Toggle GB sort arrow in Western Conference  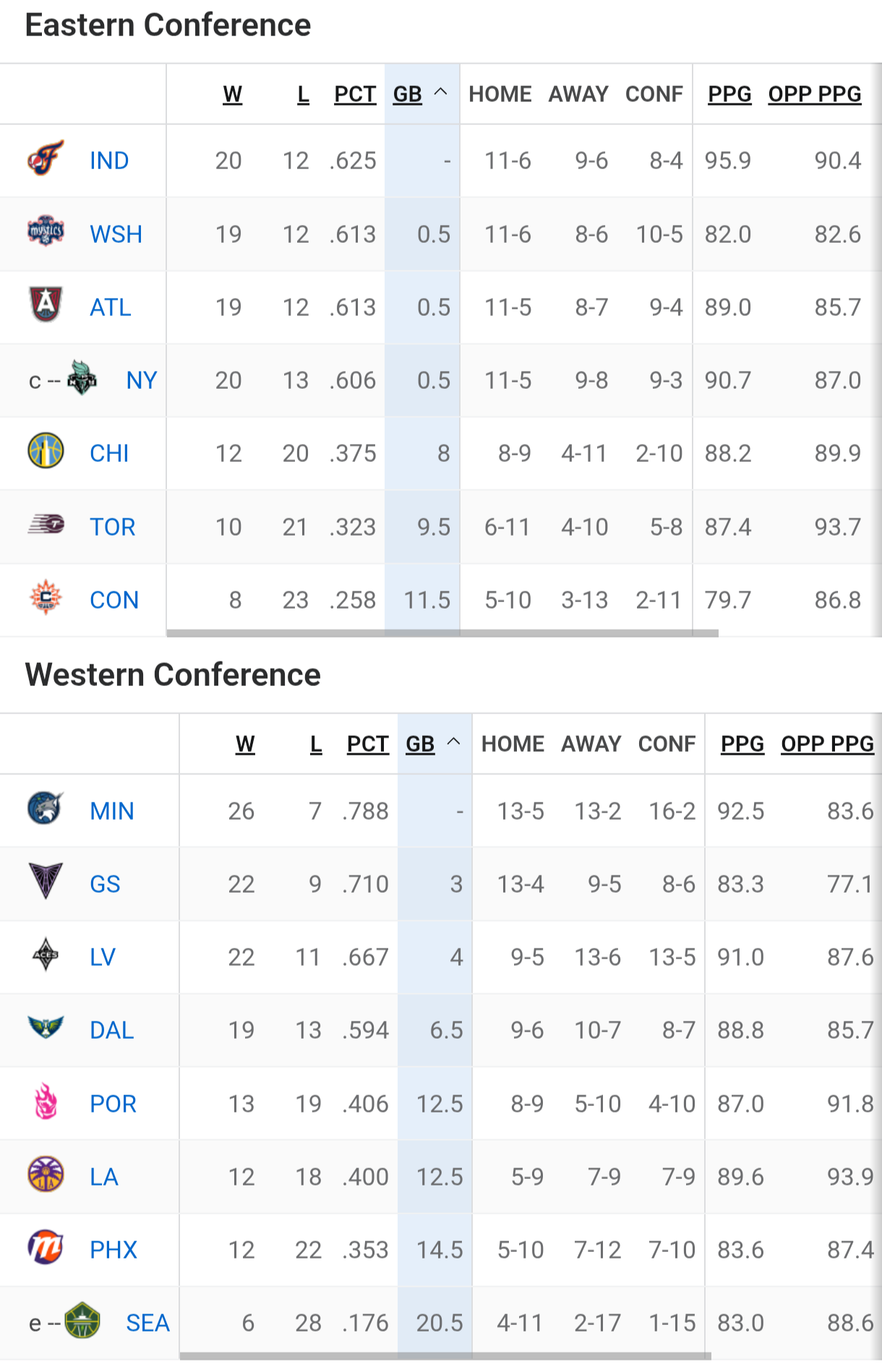(453, 742)
